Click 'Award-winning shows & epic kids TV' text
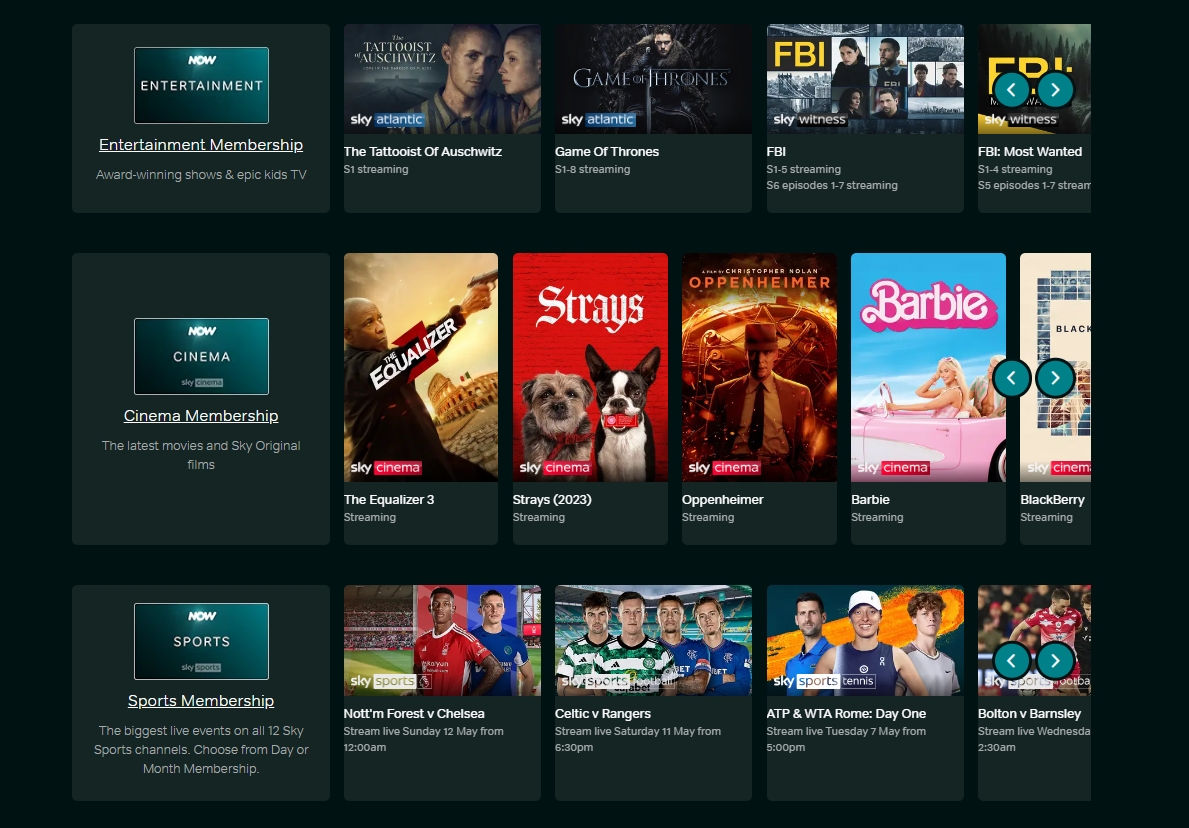Image resolution: width=1189 pixels, height=828 pixels. [201, 174]
